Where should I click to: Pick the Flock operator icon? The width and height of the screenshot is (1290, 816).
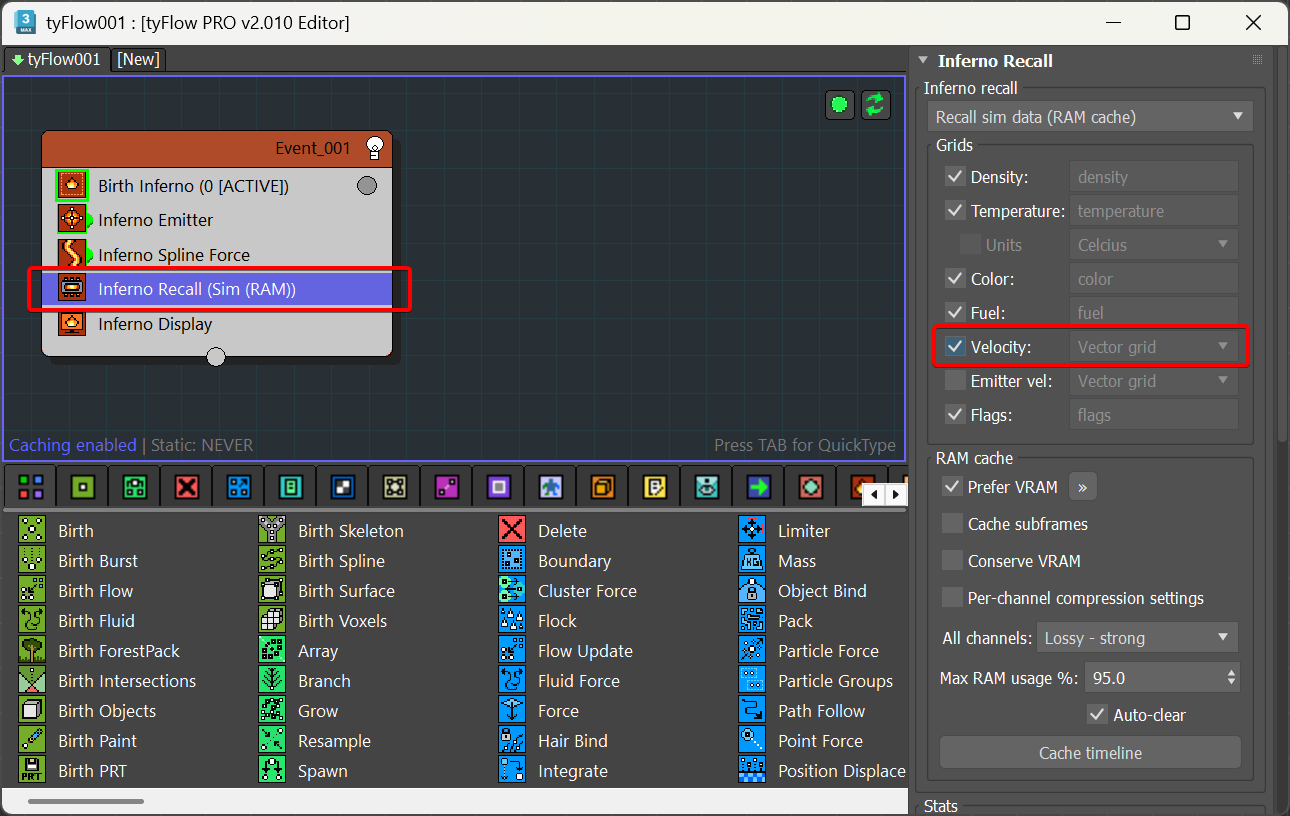click(512, 621)
